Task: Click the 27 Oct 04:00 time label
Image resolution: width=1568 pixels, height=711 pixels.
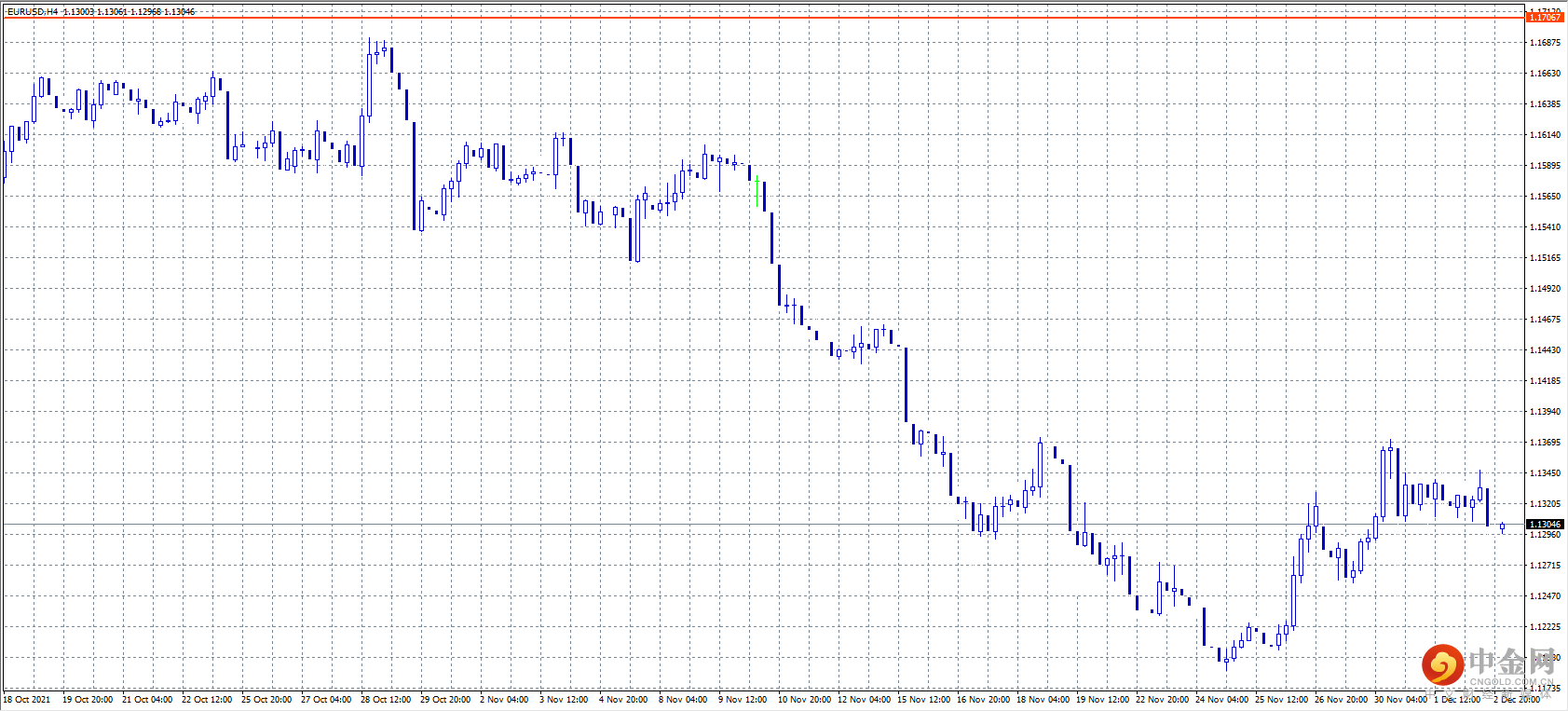Action: [326, 700]
